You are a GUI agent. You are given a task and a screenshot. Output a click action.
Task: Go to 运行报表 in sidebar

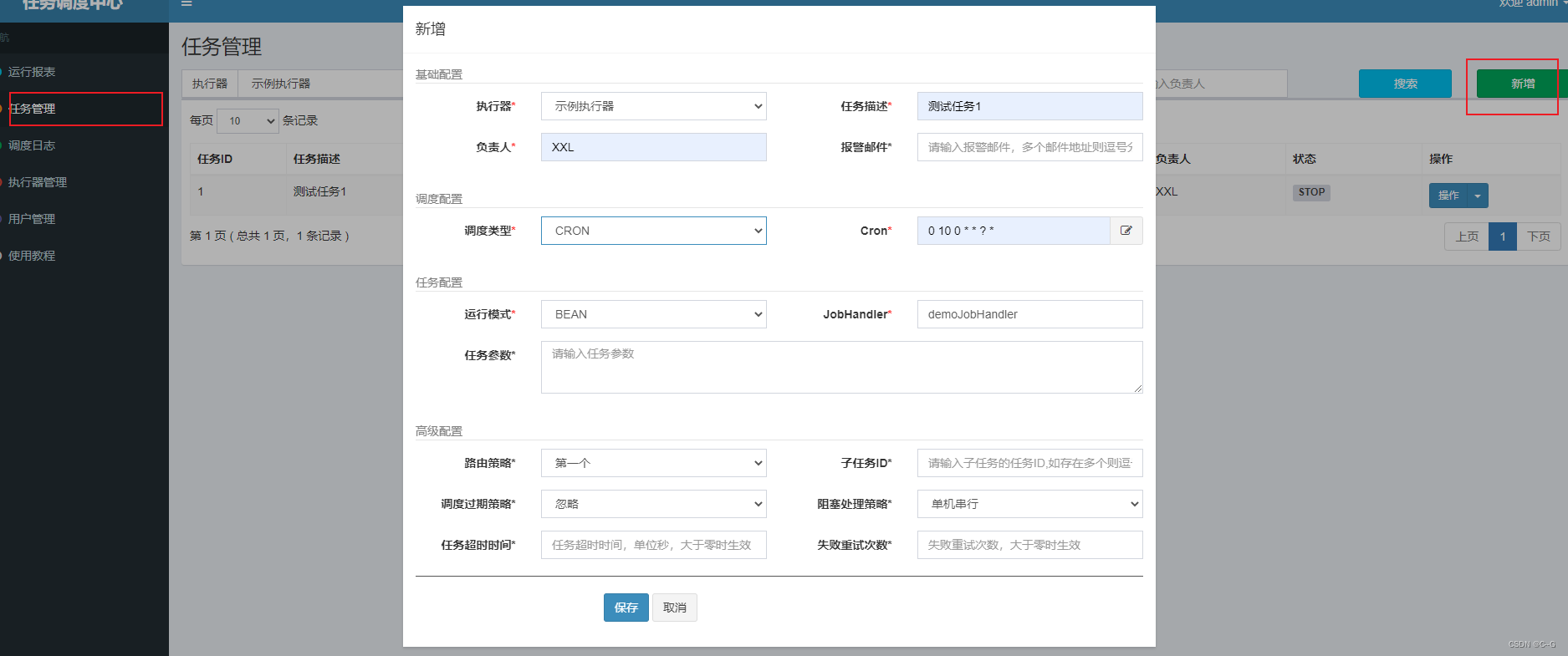pos(32,72)
